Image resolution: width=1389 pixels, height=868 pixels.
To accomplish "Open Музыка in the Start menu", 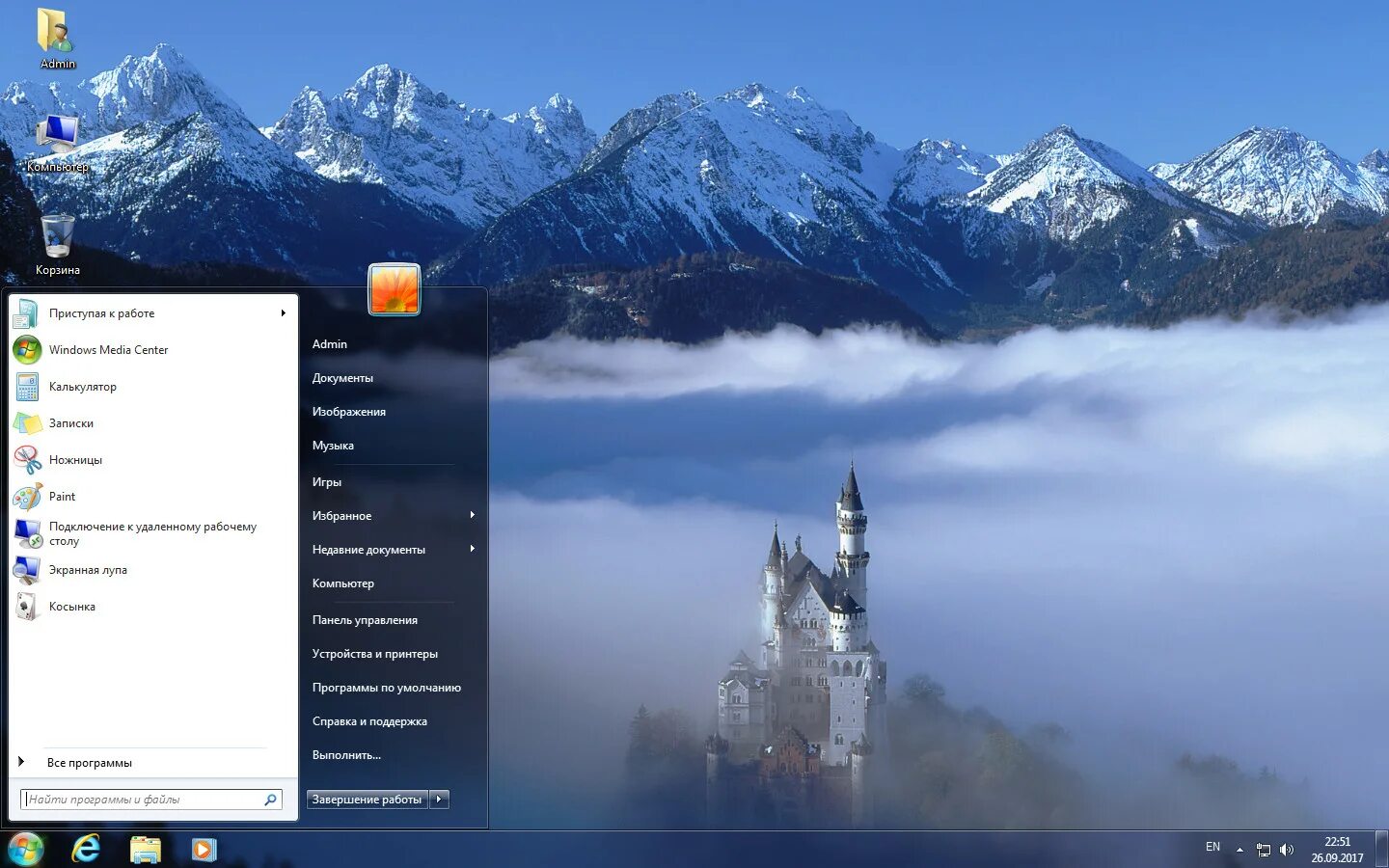I will (333, 446).
